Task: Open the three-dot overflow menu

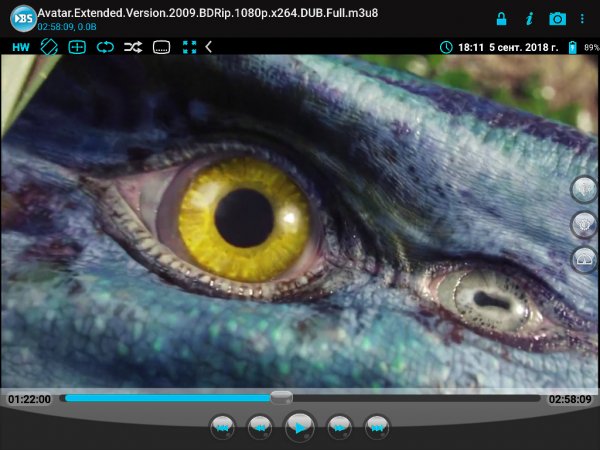Action: [x=582, y=19]
